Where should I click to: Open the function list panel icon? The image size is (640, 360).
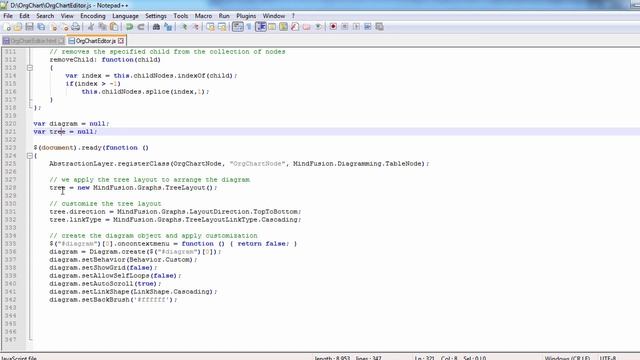[x=295, y=27]
